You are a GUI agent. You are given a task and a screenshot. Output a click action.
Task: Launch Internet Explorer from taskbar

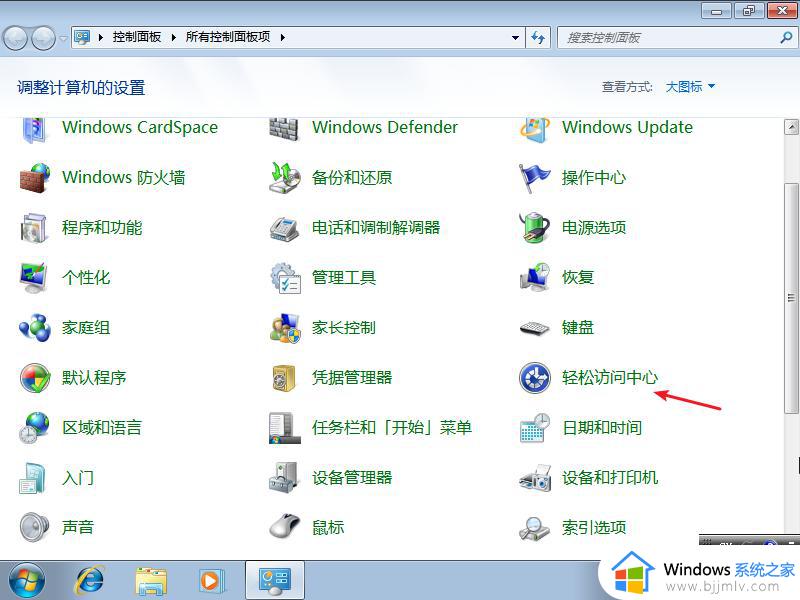tap(90, 581)
